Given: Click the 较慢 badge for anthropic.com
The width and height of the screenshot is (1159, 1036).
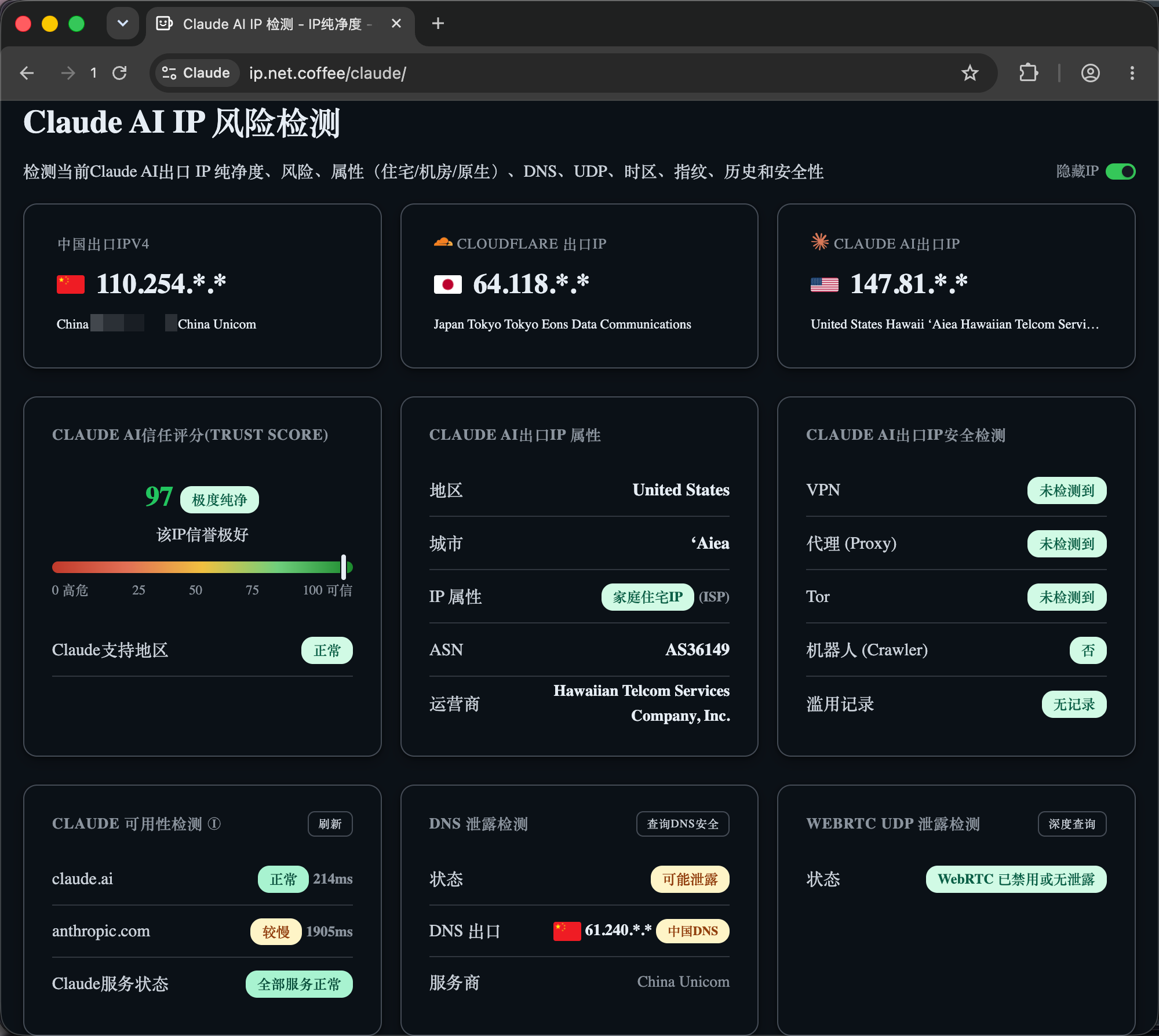Looking at the screenshot, I should (x=276, y=931).
